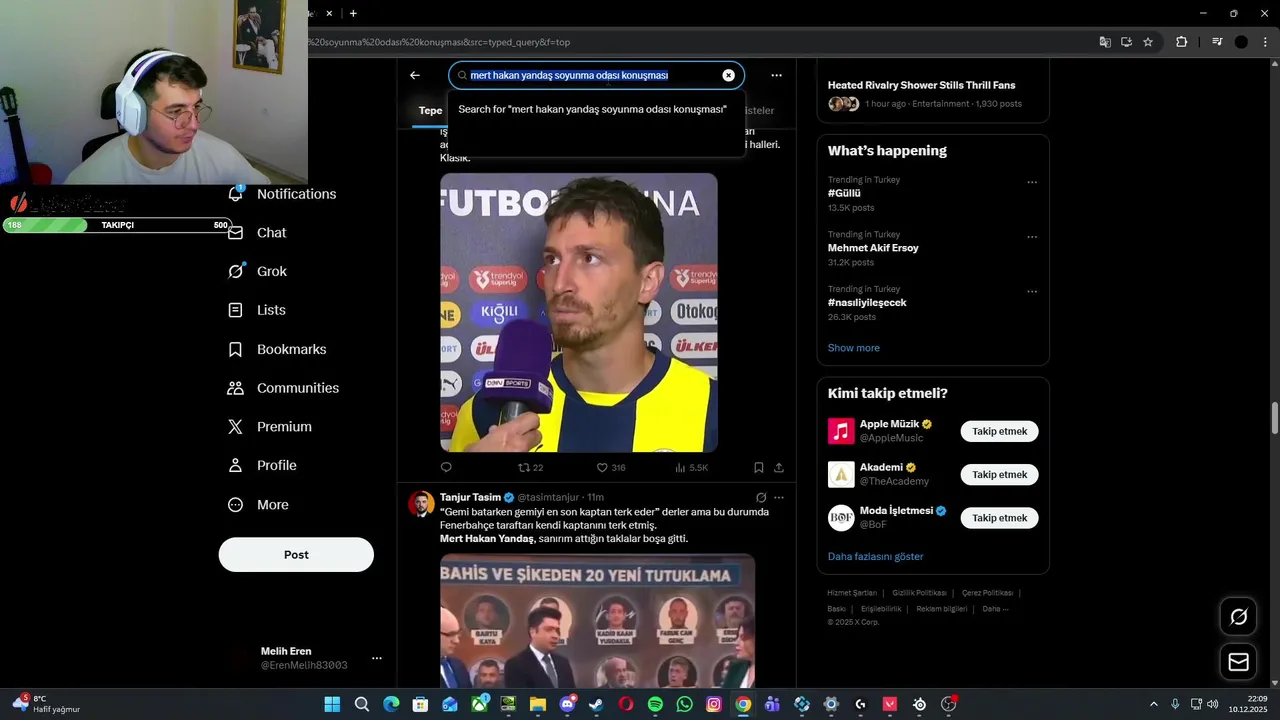Go back using the search back arrow
Viewport: 1280px width, 720px height.
(415, 75)
